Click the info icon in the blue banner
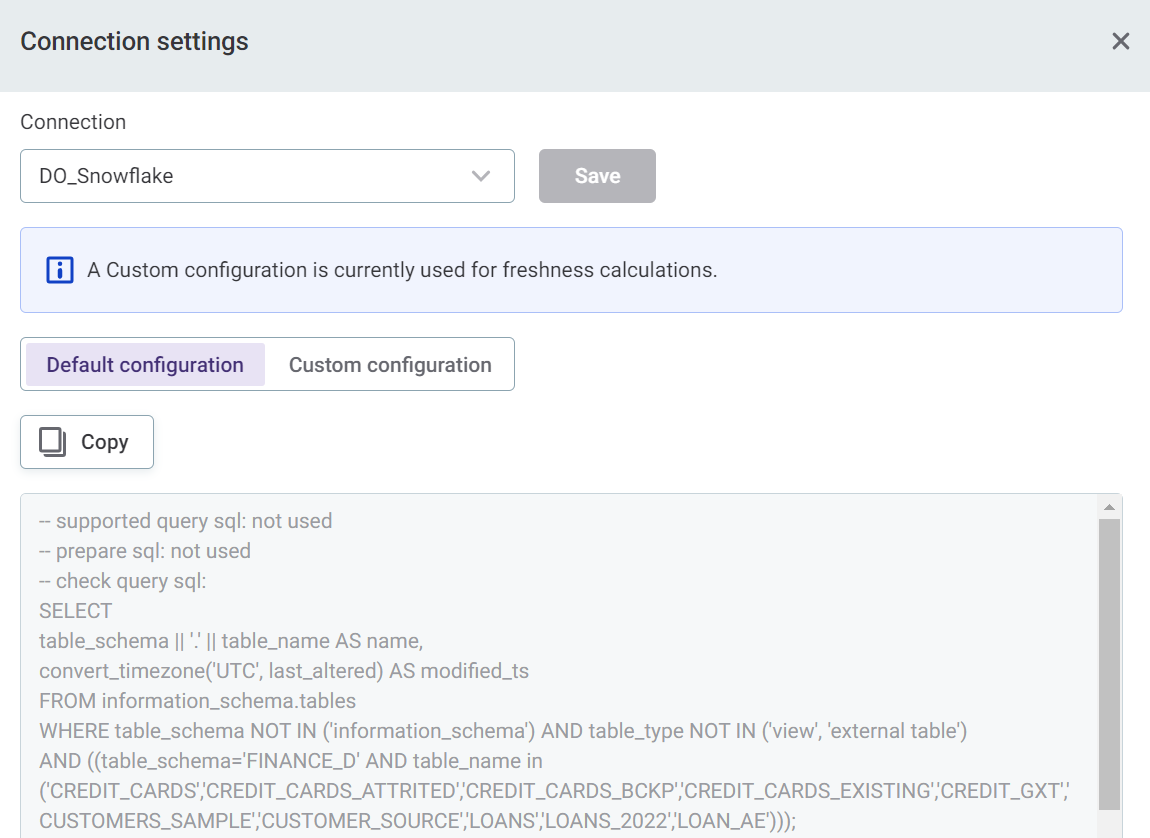This screenshot has height=838, width=1150. tap(60, 270)
